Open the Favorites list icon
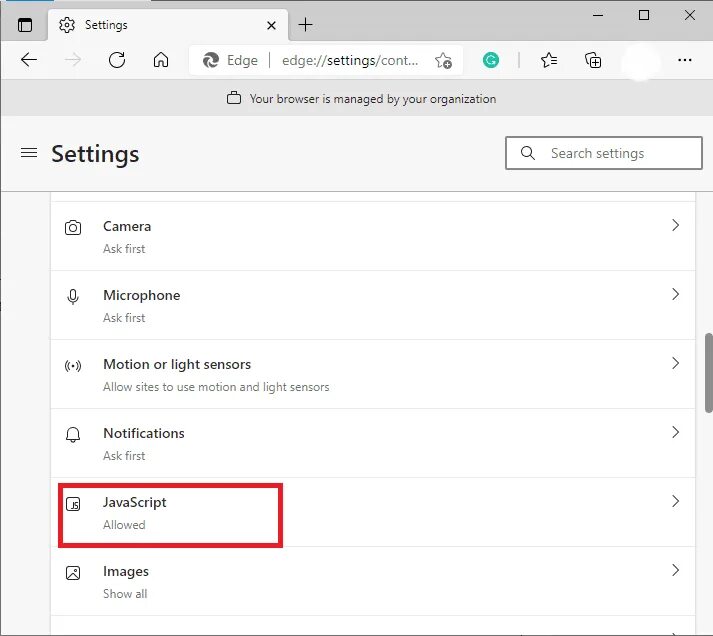Screen dimensions: 713x636 pos(549,60)
